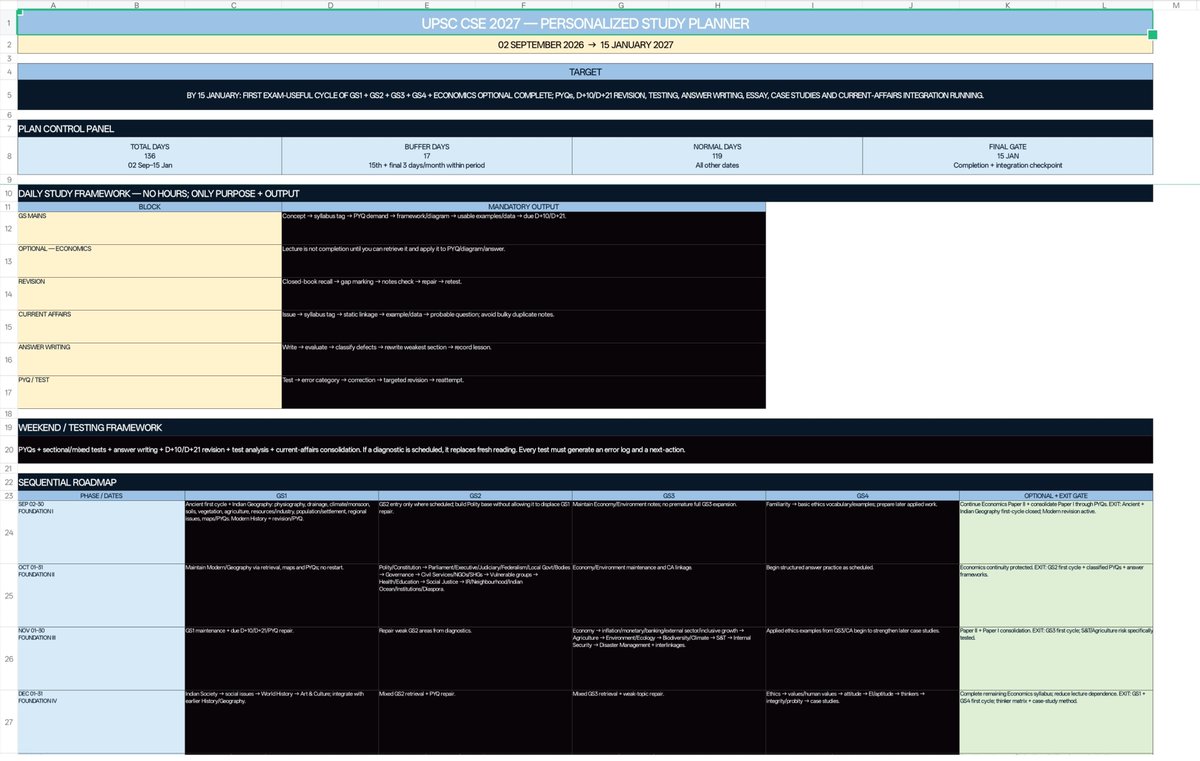This screenshot has width=1200, height=761.
Task: Click output cell 'Lecture is not completion until...'
Action: click(x=524, y=260)
